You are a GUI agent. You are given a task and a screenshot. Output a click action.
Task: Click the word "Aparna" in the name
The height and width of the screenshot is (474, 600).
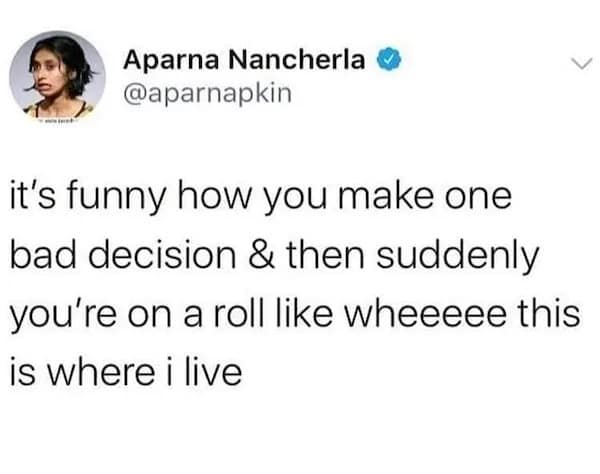(x=167, y=59)
